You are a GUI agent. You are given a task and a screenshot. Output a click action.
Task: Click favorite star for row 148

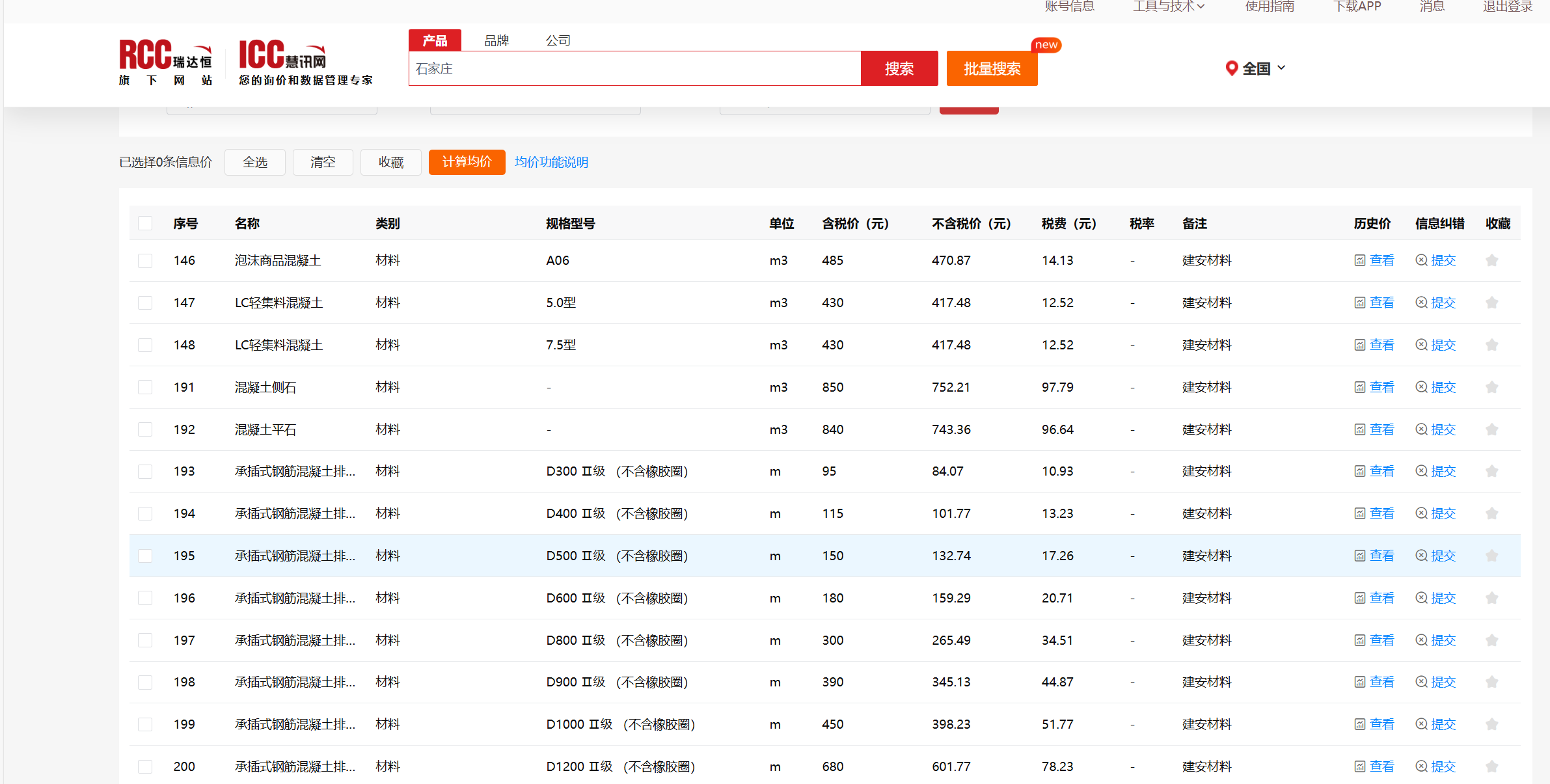coord(1491,345)
